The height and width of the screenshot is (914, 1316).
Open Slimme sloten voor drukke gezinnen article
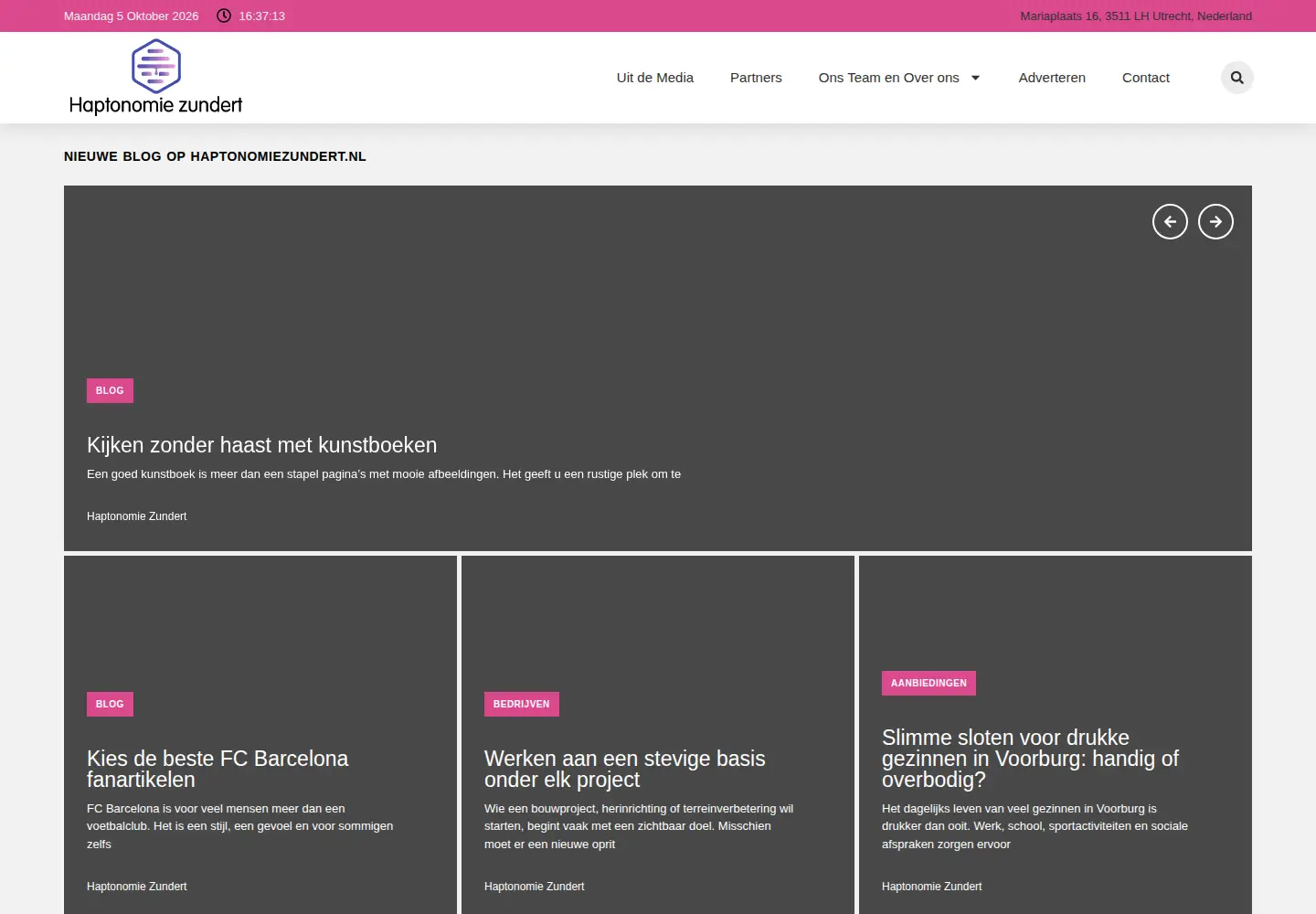click(x=1030, y=759)
